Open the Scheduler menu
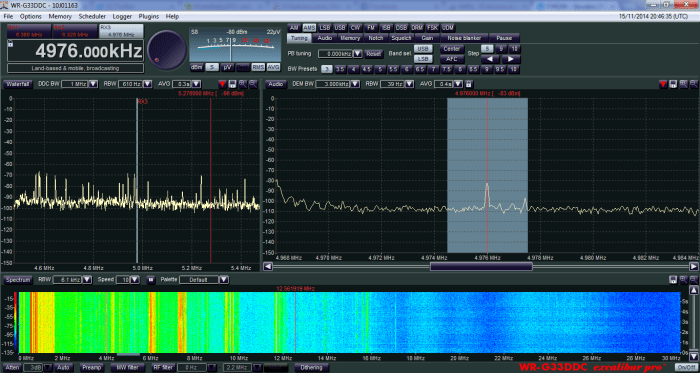700x373 pixels. (92, 17)
